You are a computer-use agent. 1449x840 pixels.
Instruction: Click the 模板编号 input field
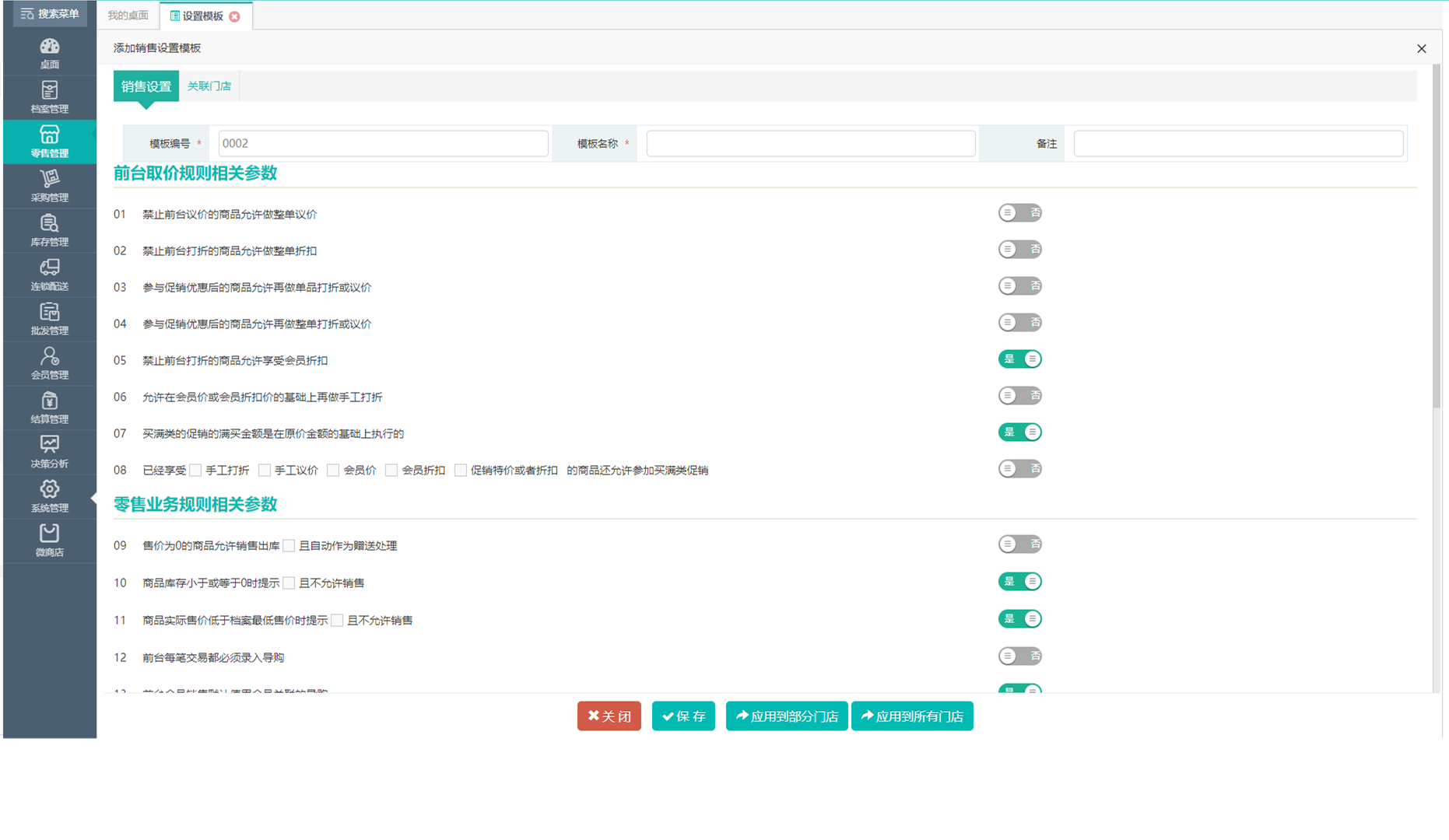pos(383,143)
